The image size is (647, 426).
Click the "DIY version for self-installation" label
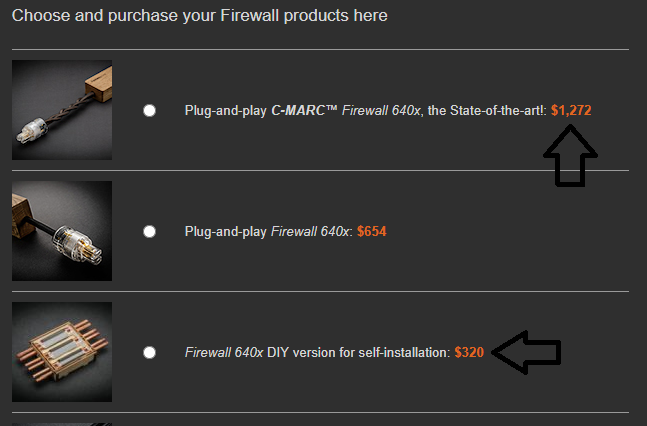click(359, 352)
